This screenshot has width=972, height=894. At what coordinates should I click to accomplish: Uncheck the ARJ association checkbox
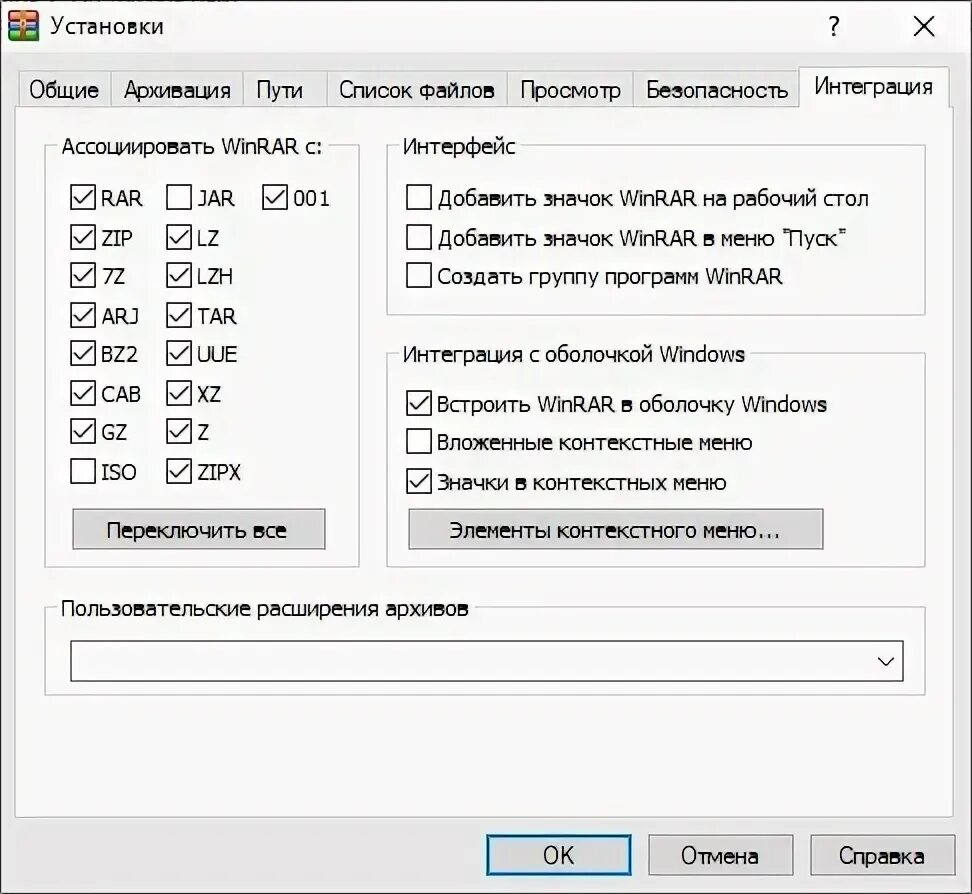[83, 316]
